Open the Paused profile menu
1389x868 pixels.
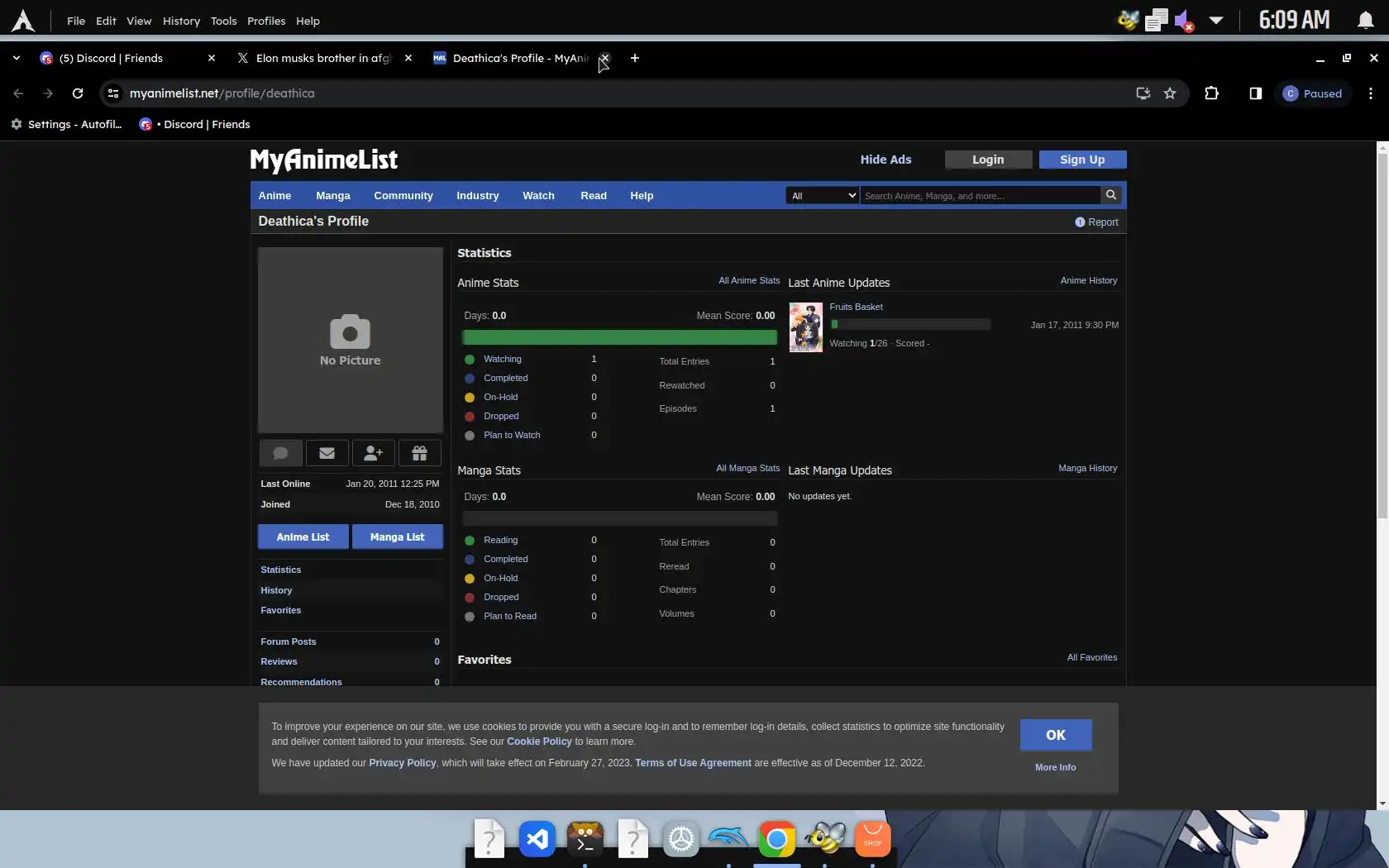coord(1312,93)
